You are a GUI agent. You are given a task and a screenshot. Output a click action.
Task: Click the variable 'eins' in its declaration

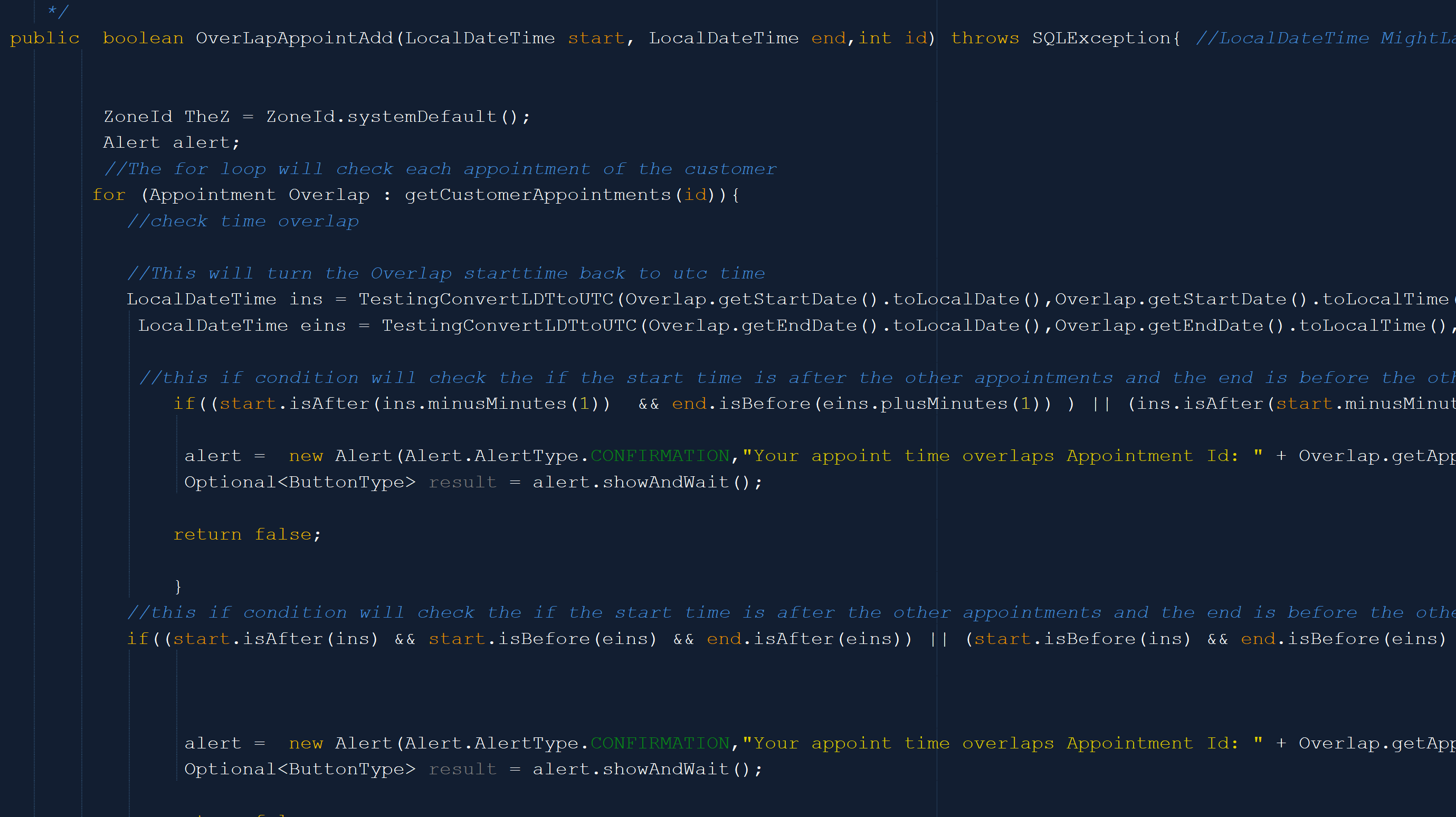click(323, 326)
